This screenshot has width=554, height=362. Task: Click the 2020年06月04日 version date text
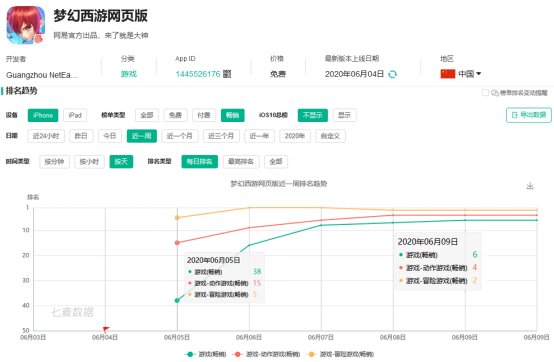pyautogui.click(x=354, y=74)
